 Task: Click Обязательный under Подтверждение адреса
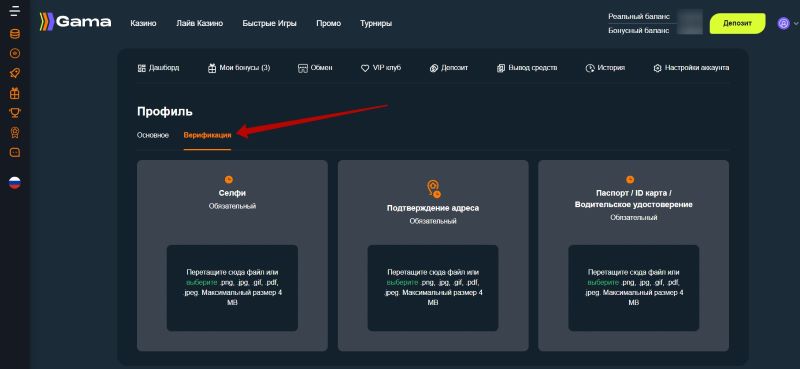pyautogui.click(x=433, y=221)
